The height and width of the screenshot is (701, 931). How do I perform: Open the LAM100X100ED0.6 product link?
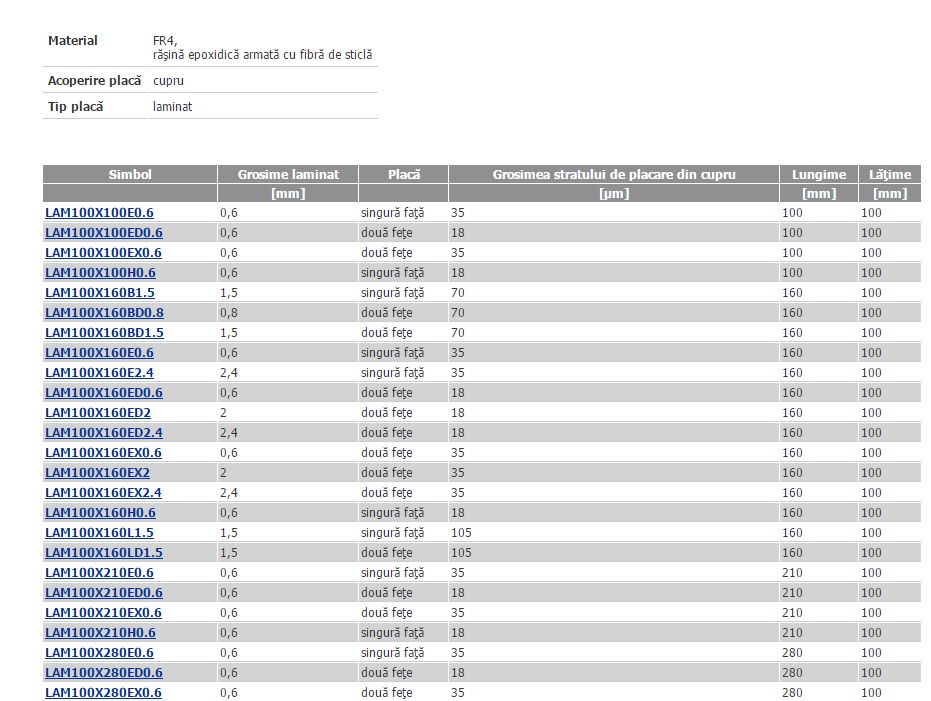(x=103, y=233)
